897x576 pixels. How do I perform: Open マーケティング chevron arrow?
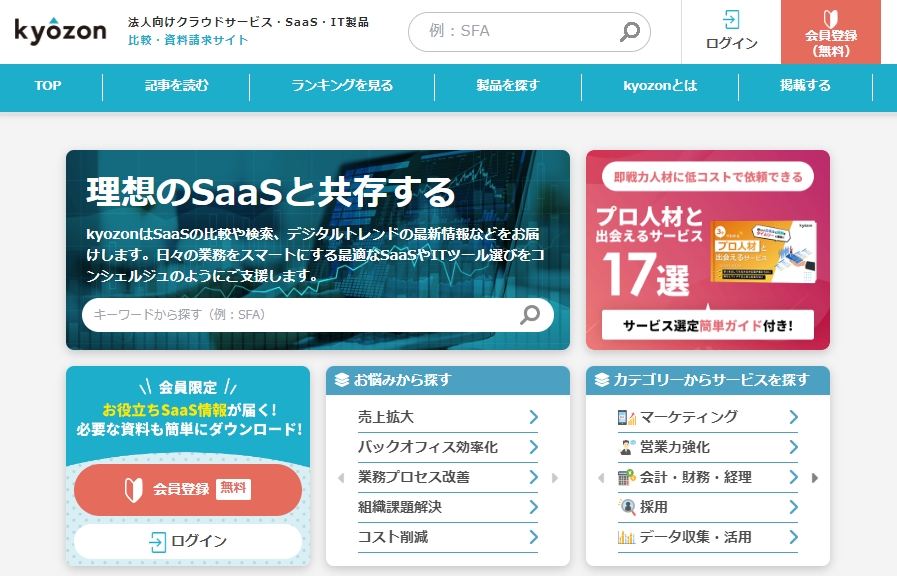(x=793, y=417)
